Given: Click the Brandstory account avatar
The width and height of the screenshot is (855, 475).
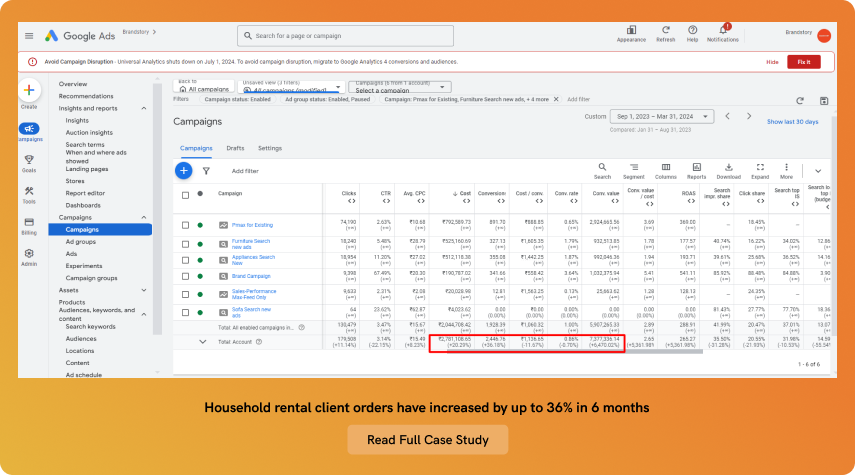Looking at the screenshot, I should pos(824,36).
